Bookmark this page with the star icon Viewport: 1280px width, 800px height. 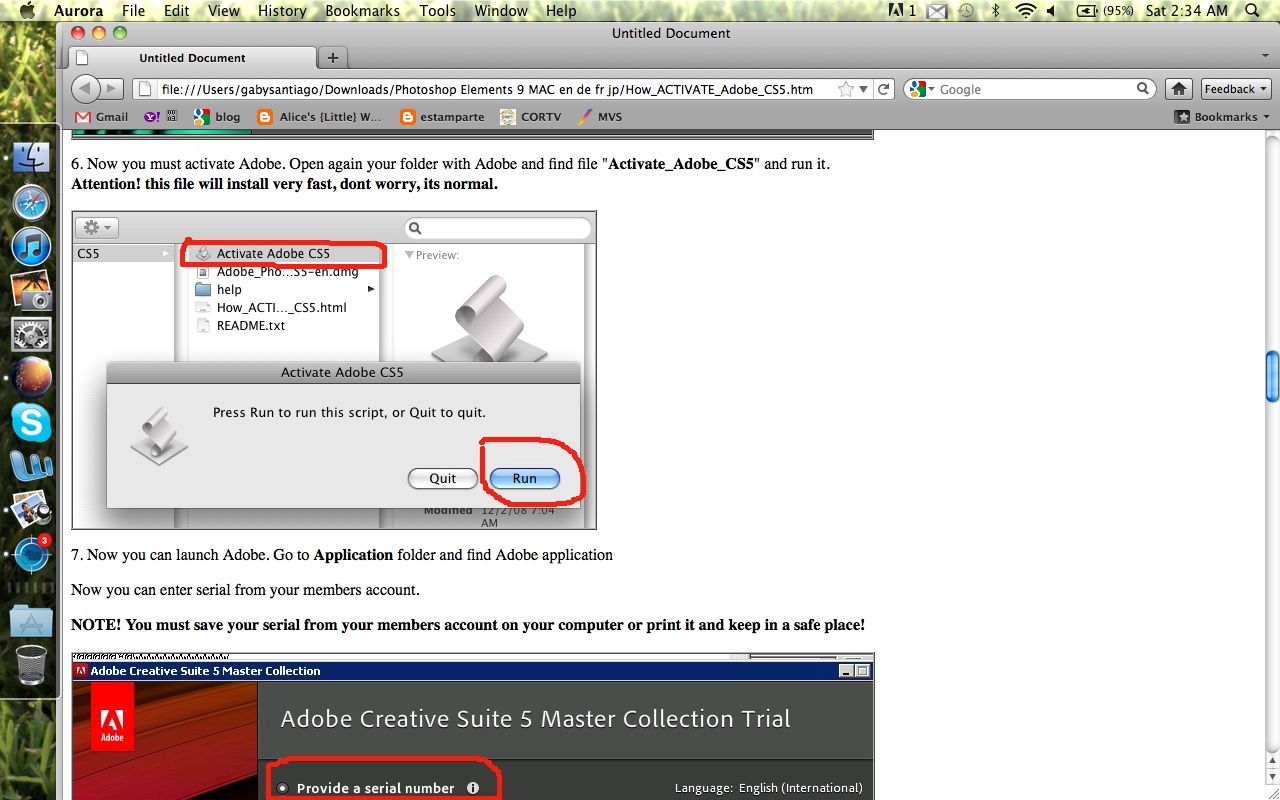[x=846, y=89]
